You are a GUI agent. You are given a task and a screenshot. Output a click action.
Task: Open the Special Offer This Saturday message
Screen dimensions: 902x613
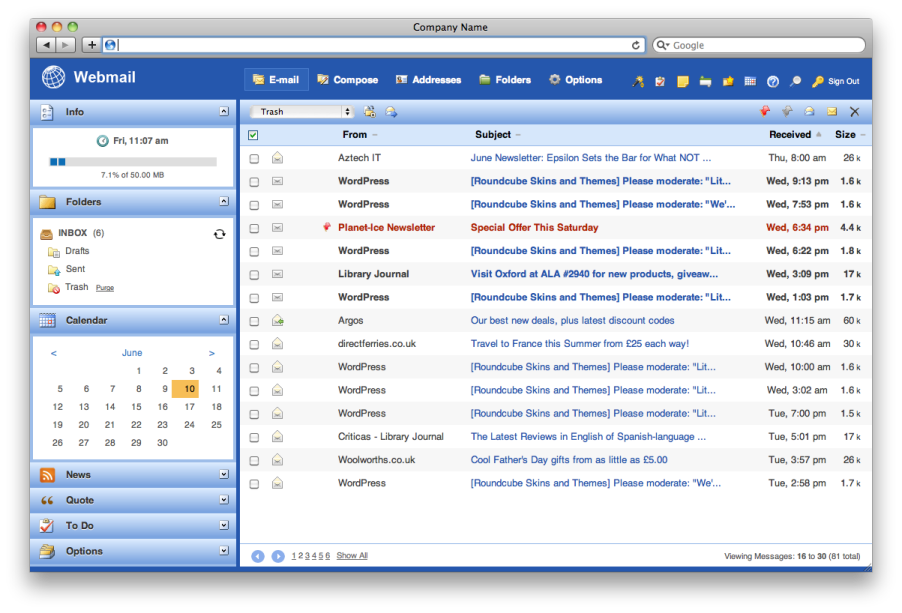(534, 228)
